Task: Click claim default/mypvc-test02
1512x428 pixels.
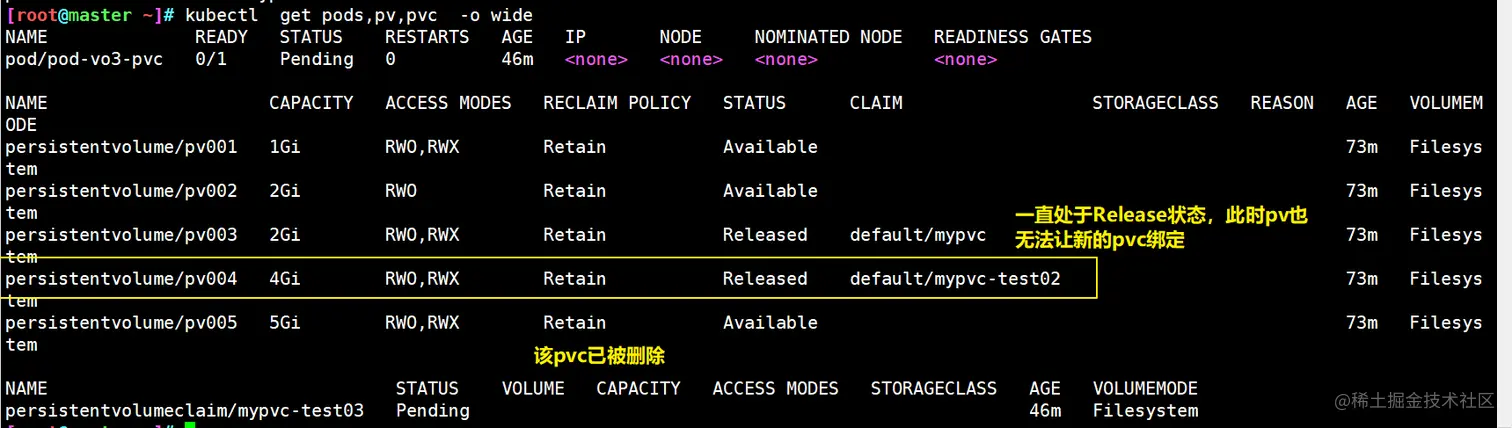Action: point(955,279)
